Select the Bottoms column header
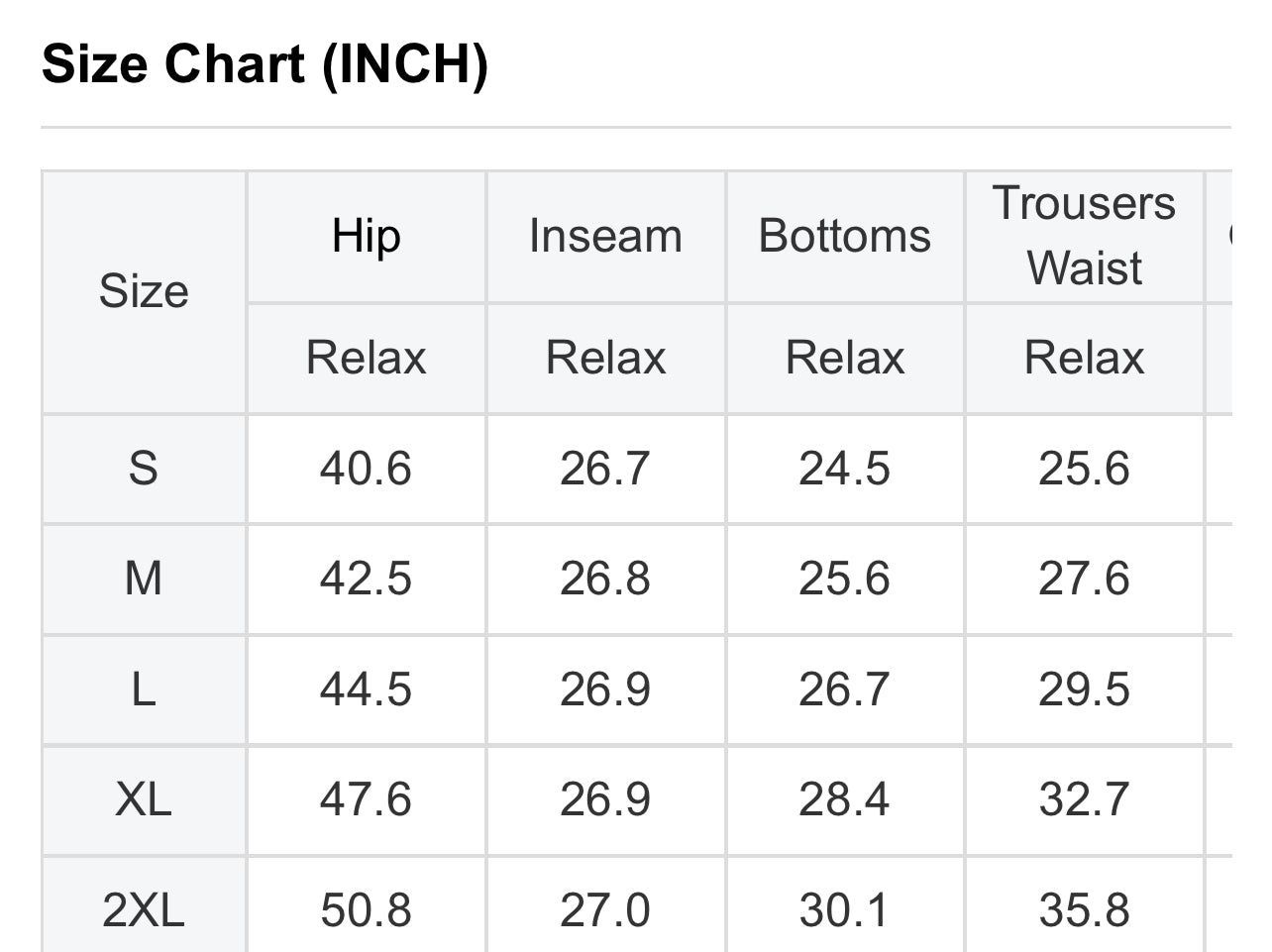This screenshot has width=1272, height=952. 845,237
